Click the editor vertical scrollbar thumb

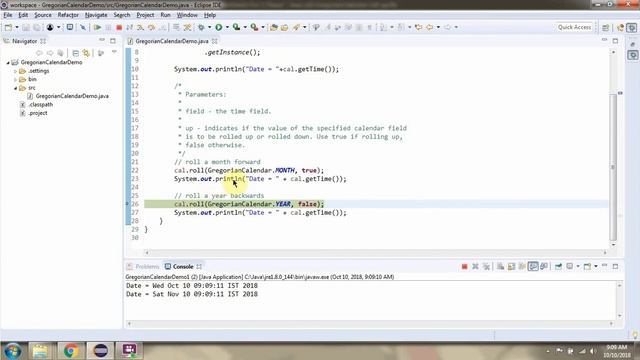point(613,167)
